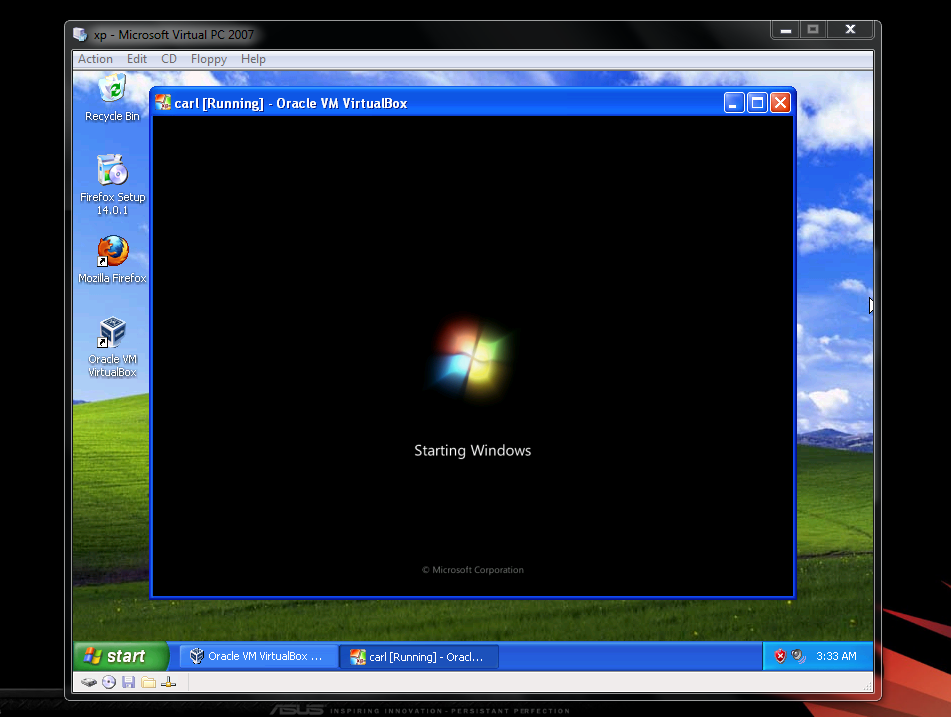Click the network adapter status icon
This screenshot has height=717, width=951.
tap(169, 682)
